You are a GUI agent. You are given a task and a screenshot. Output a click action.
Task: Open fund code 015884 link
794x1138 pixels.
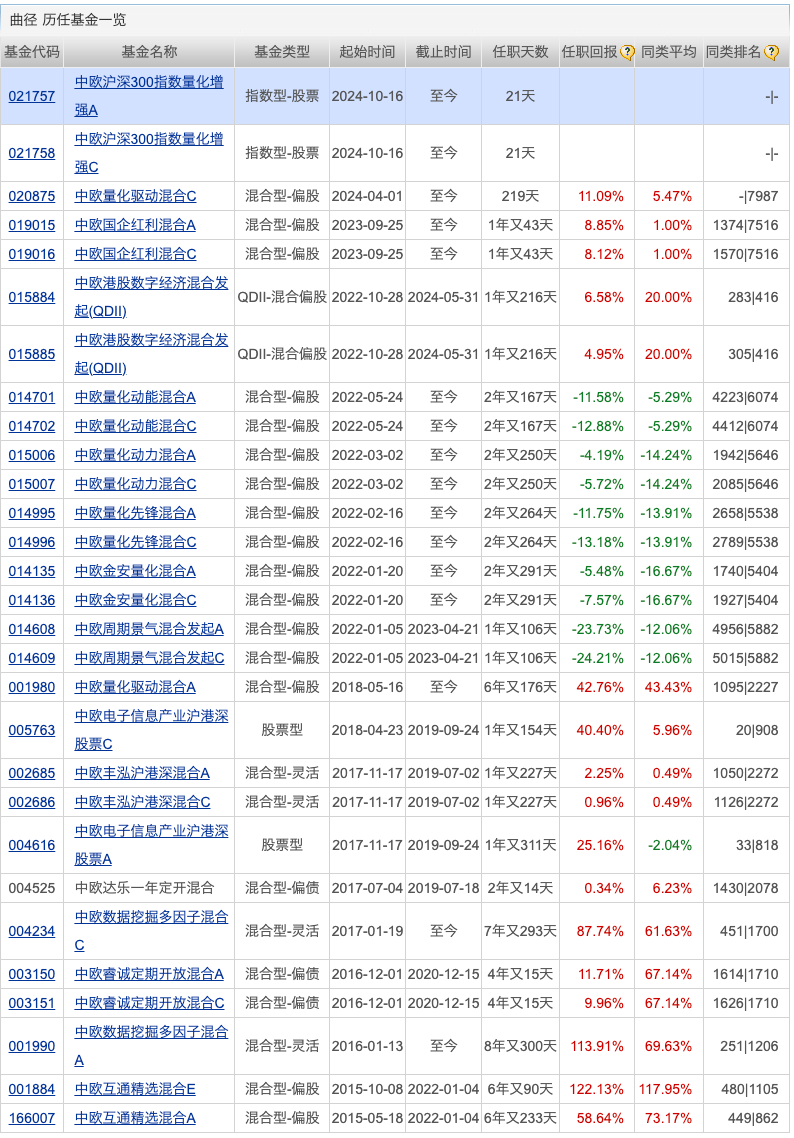click(31, 297)
